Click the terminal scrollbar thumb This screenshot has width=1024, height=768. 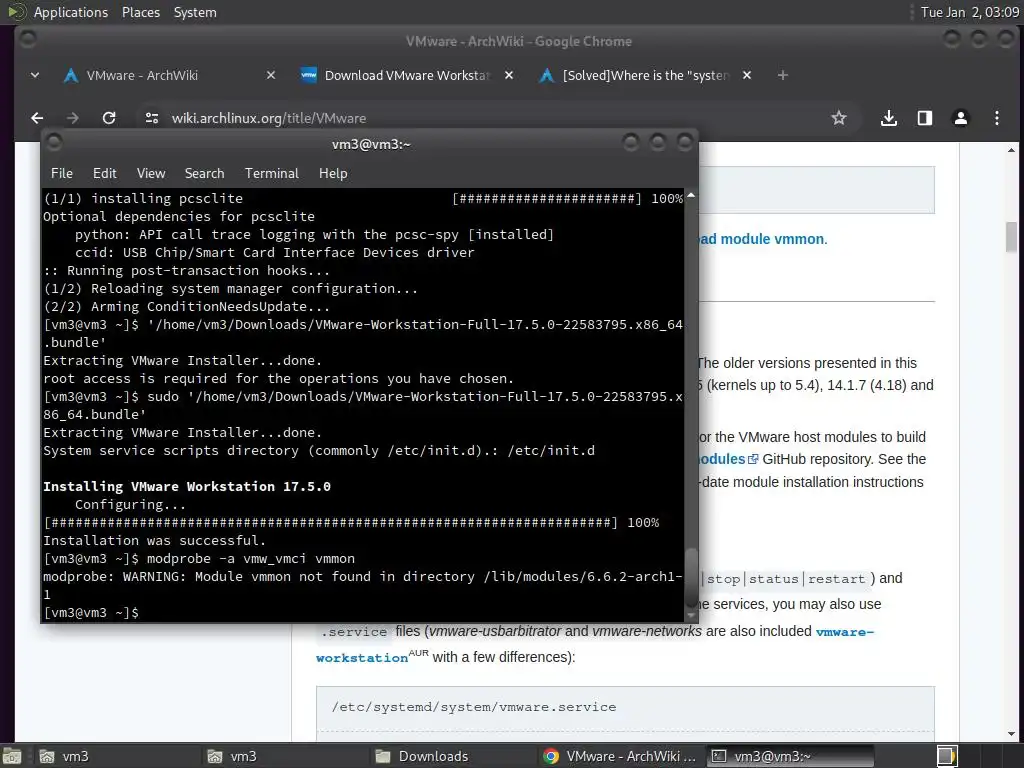pos(691,578)
